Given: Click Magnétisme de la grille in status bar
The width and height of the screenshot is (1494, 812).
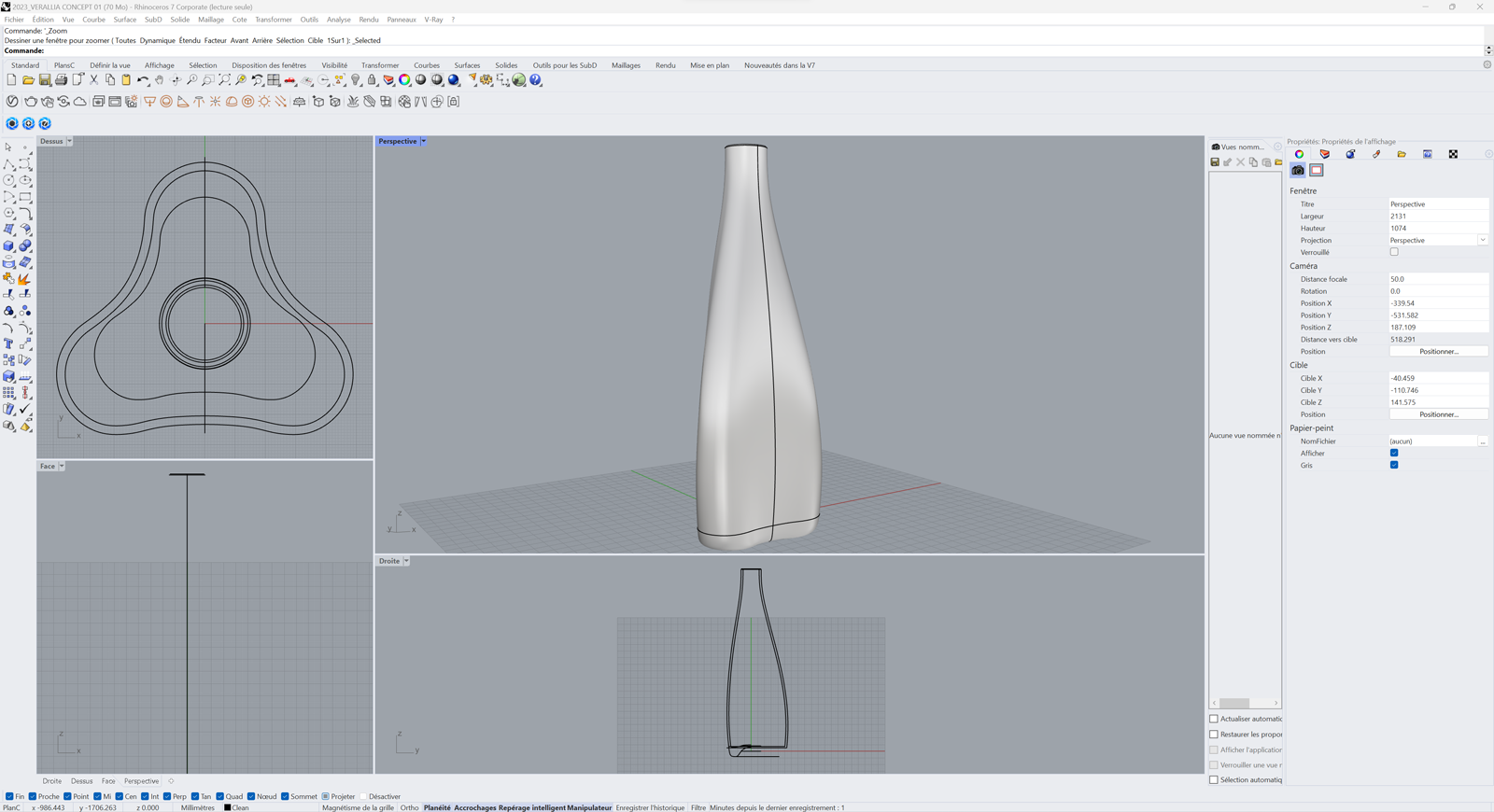Looking at the screenshot, I should 358,807.
